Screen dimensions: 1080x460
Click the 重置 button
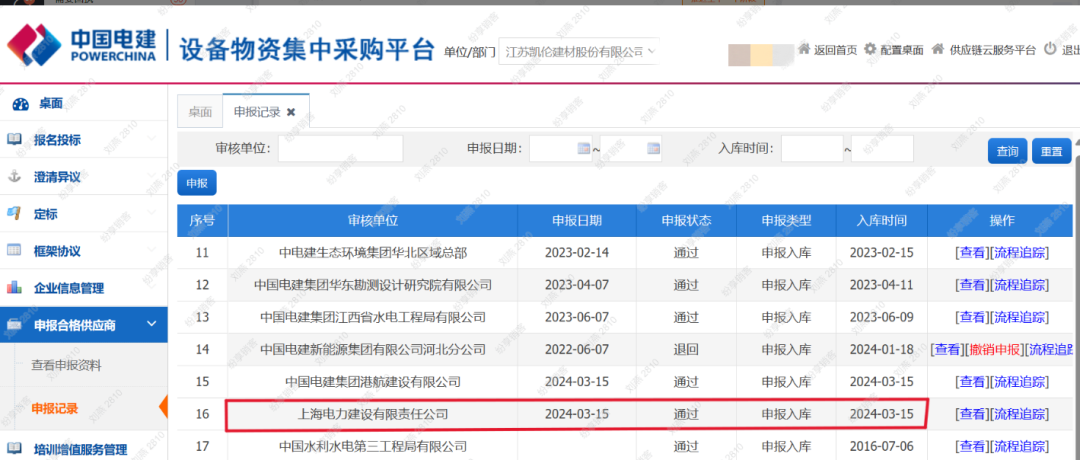point(1052,151)
